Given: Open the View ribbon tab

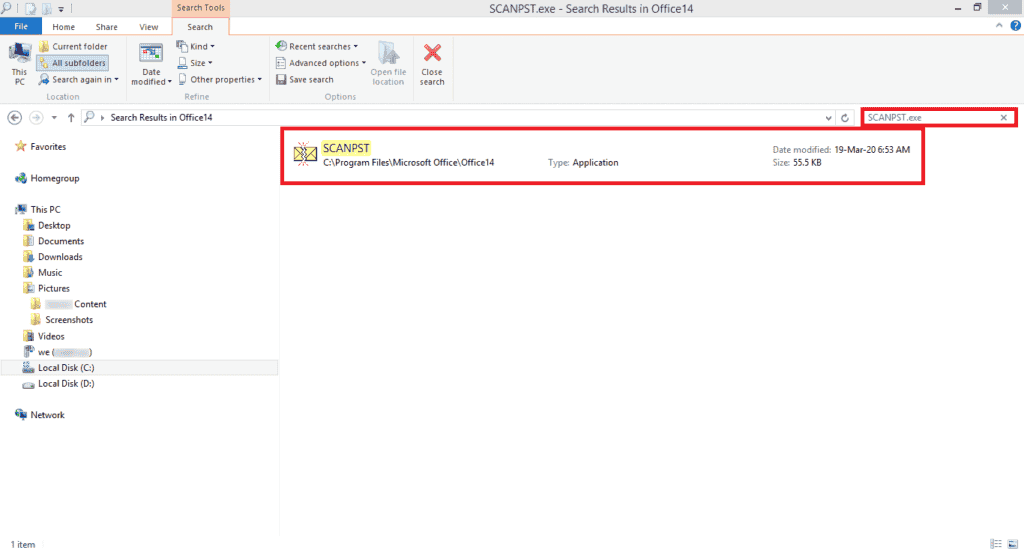Looking at the screenshot, I should pos(148,27).
